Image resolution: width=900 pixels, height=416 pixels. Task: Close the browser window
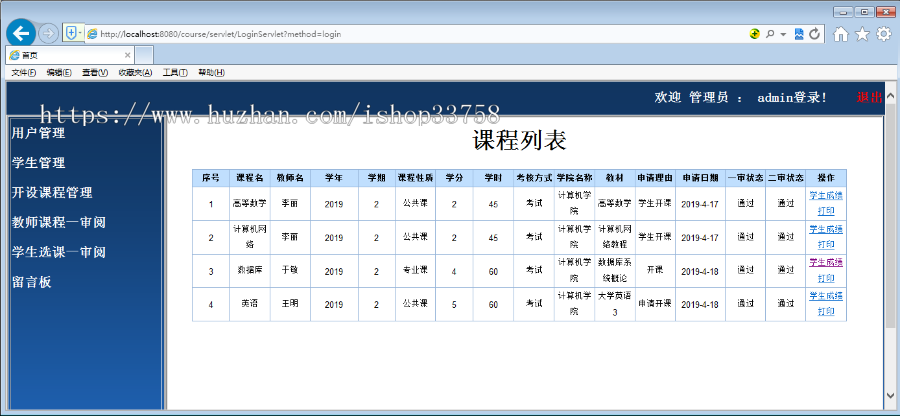(x=884, y=11)
